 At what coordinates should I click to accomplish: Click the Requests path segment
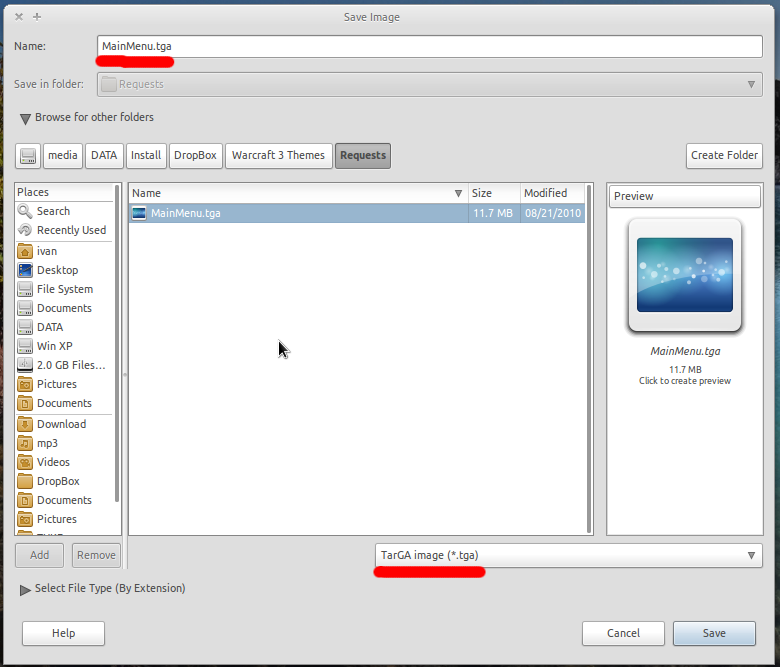(x=363, y=156)
